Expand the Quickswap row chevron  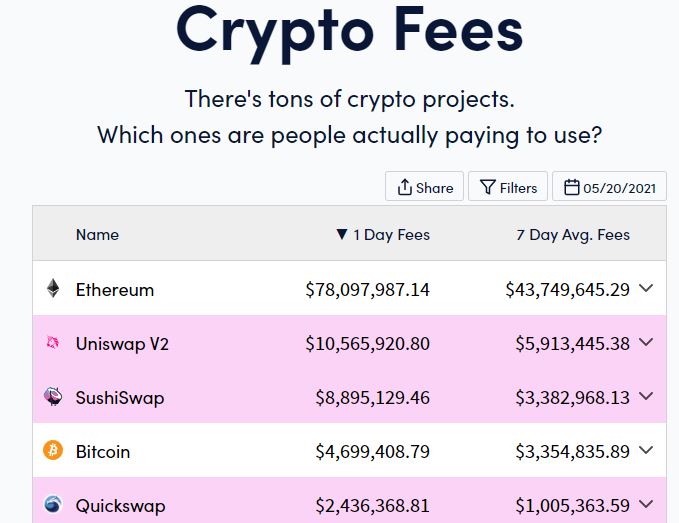pos(646,504)
